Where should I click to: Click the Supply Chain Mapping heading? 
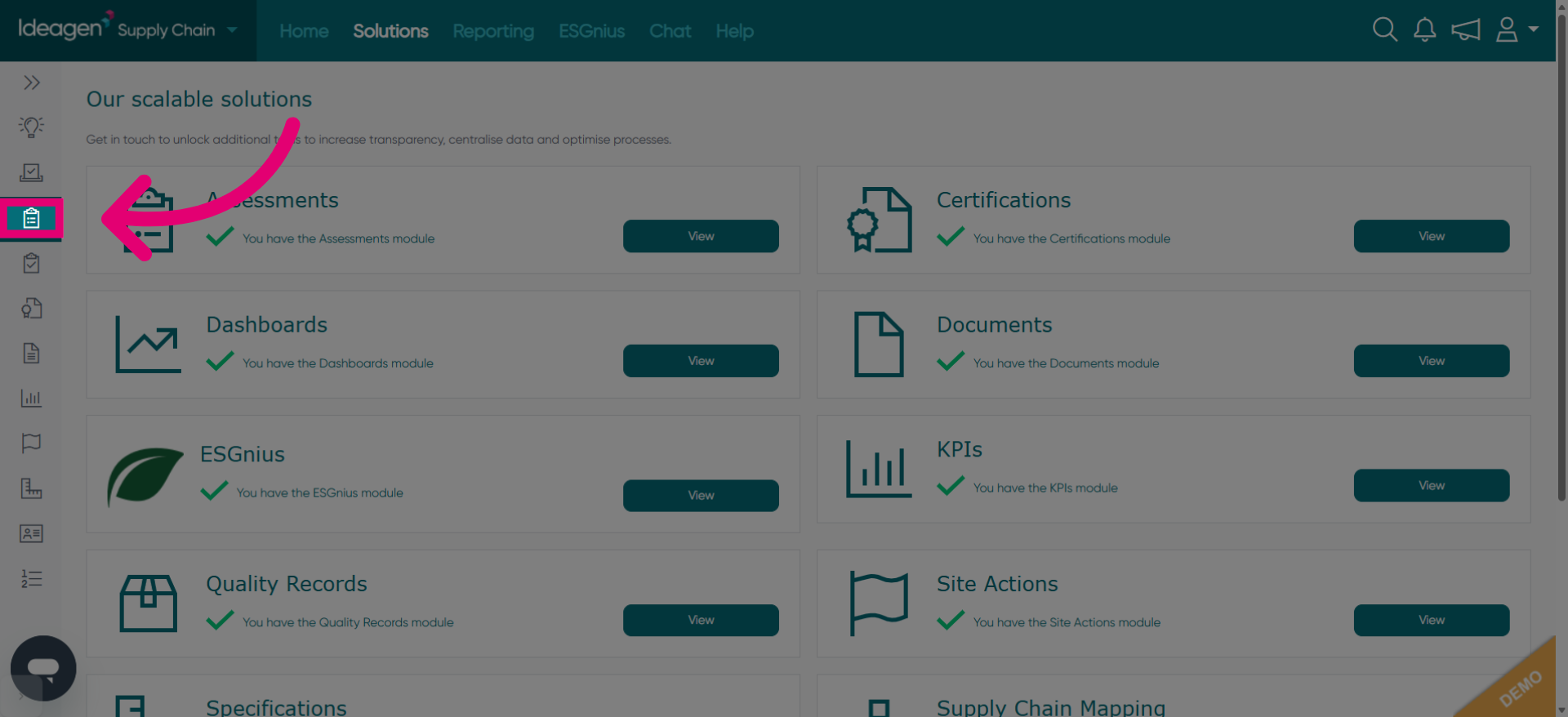tap(1051, 707)
